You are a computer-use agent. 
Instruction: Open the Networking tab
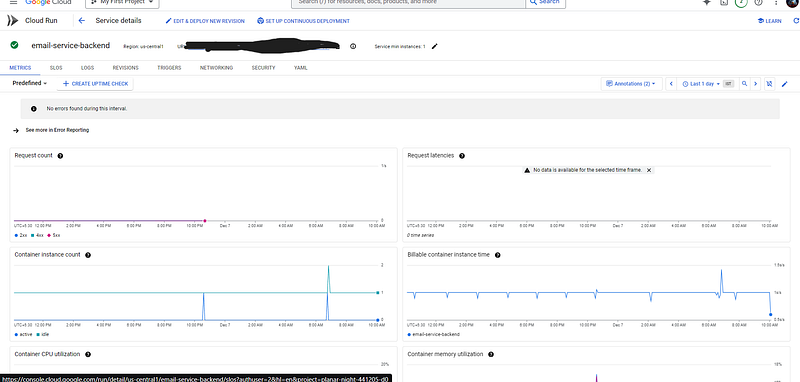click(x=216, y=68)
